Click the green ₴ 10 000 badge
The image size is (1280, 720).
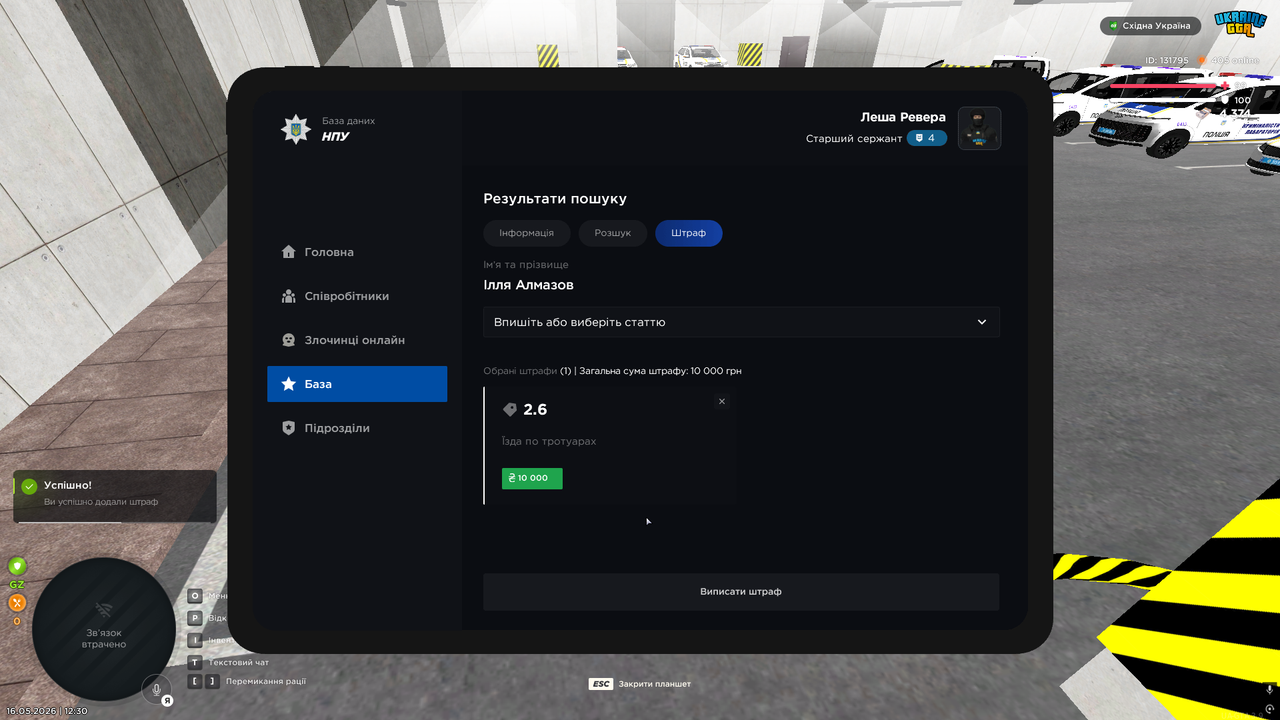532,478
